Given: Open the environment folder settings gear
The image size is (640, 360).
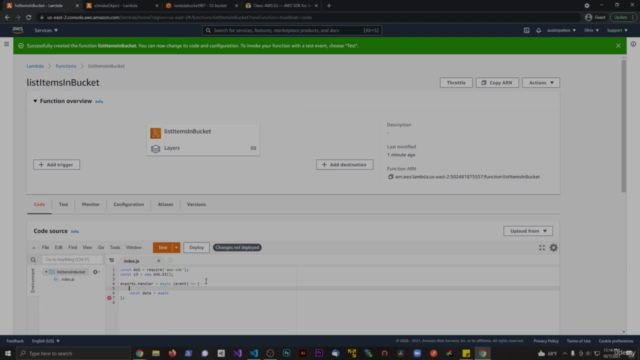Looking at the screenshot, I should tap(96, 272).
